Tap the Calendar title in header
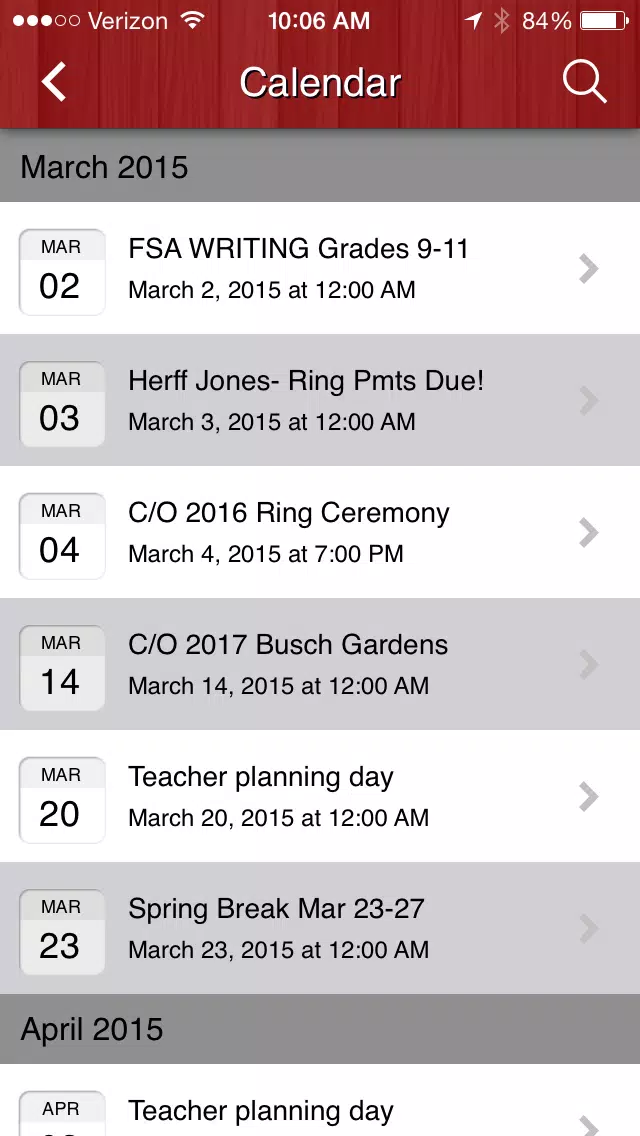640x1136 pixels. (x=320, y=83)
